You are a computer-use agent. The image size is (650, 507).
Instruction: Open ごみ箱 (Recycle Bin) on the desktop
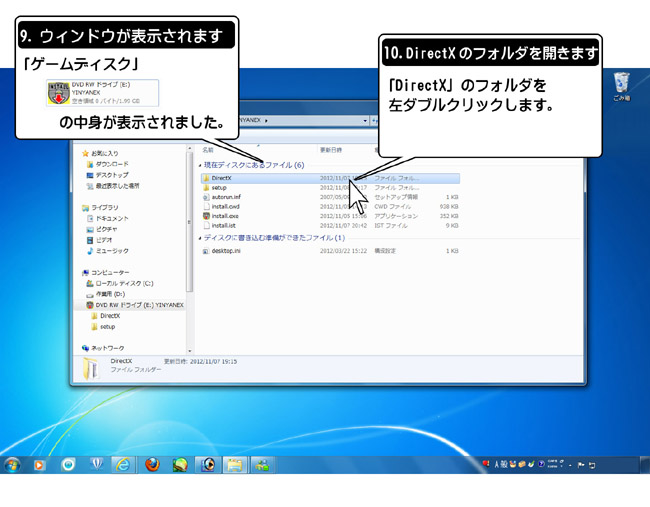[x=622, y=87]
